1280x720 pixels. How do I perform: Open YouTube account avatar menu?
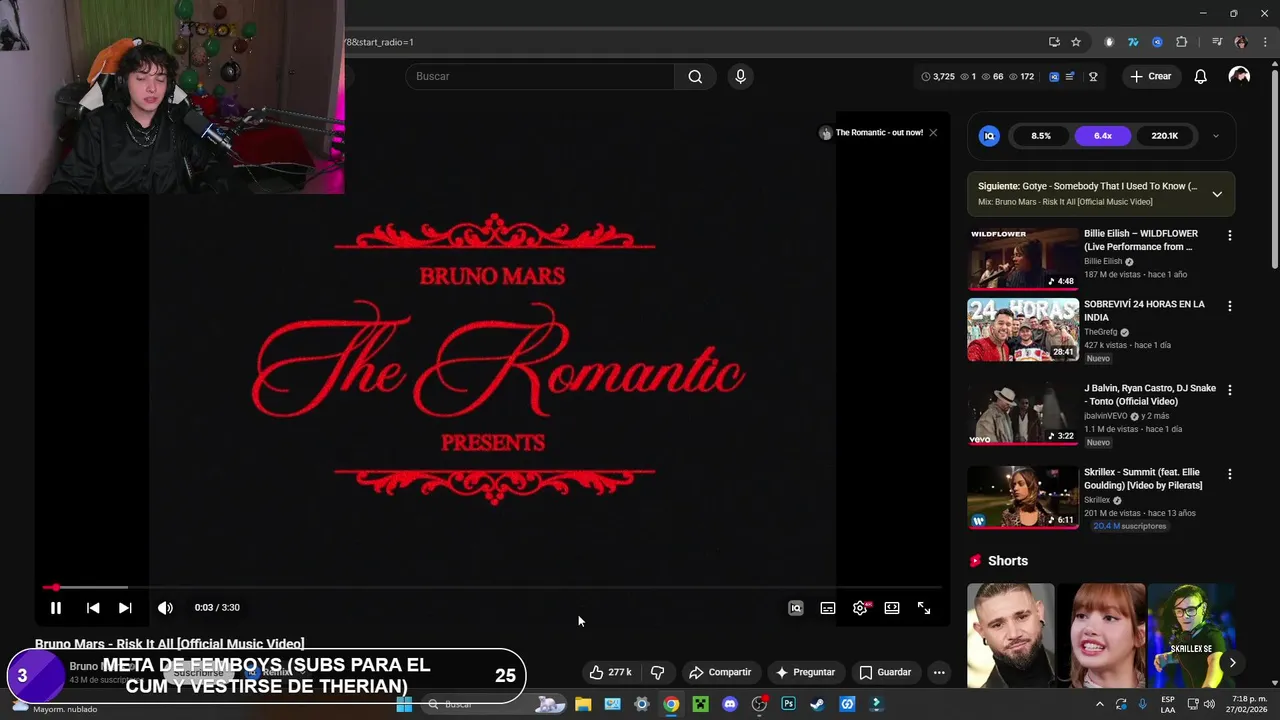coord(1239,77)
